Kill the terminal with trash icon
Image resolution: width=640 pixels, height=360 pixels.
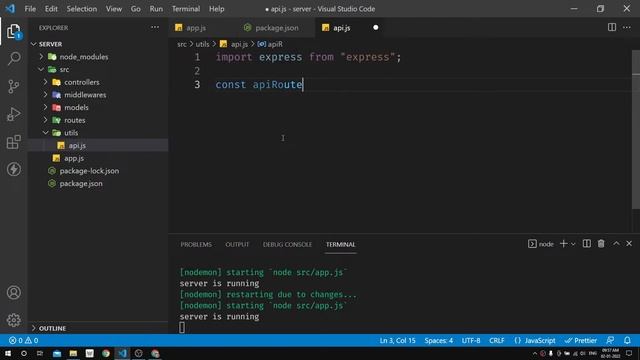(601, 244)
